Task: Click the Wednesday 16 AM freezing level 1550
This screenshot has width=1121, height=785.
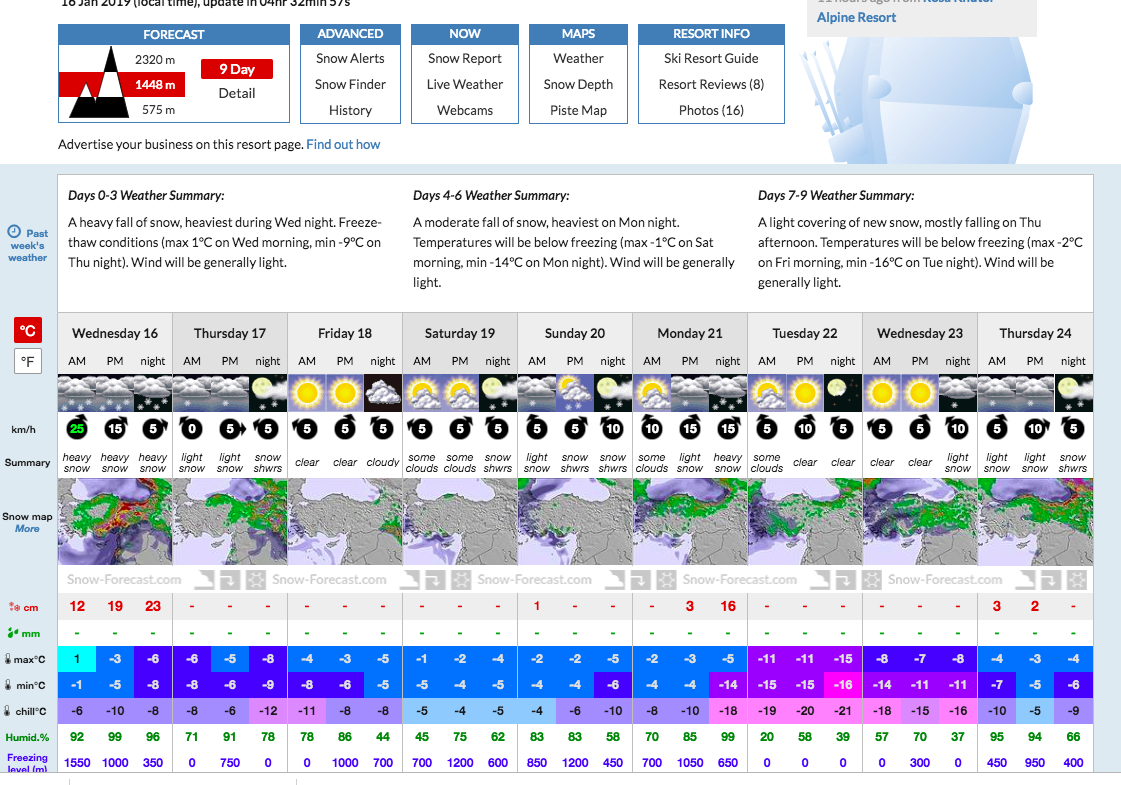Action: pos(76,763)
